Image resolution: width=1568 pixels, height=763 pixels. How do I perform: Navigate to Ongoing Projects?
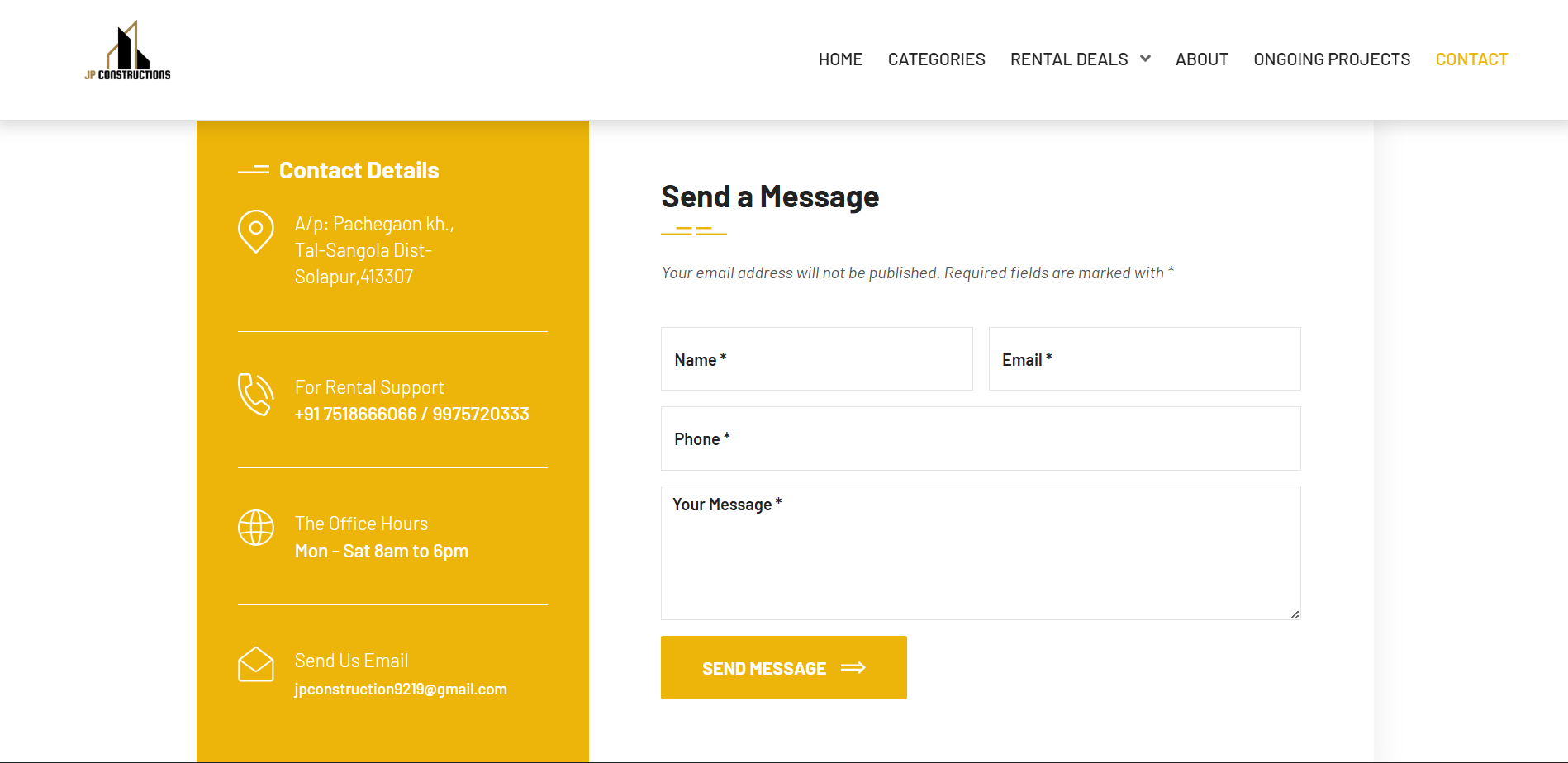pos(1331,59)
